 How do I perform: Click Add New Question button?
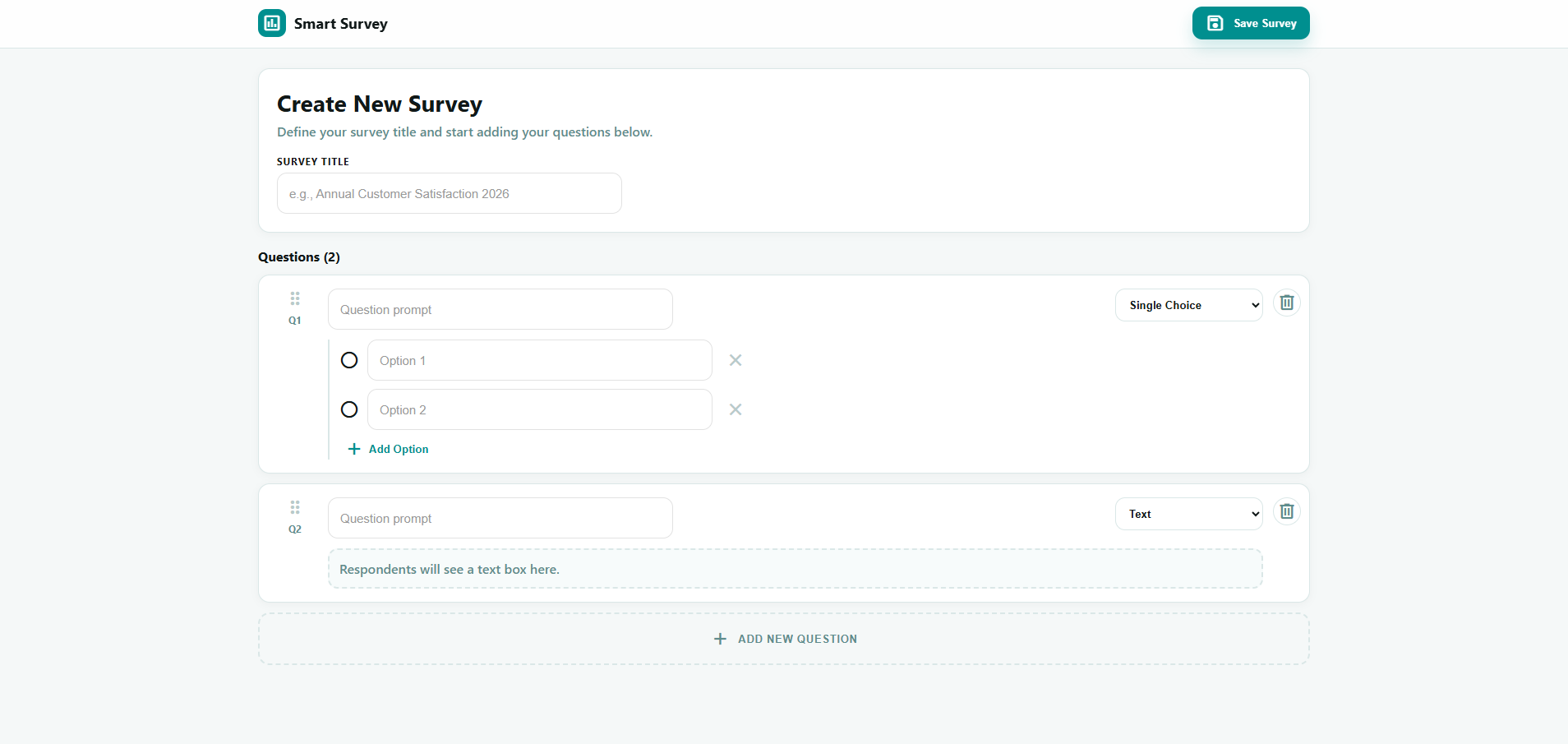pyautogui.click(x=784, y=639)
